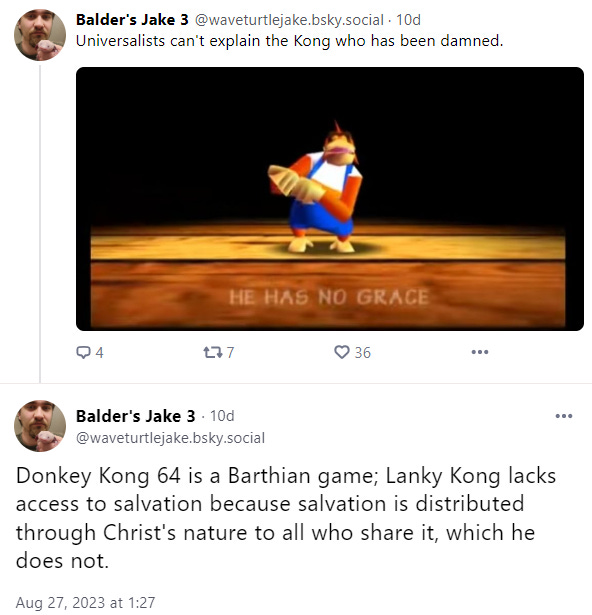This screenshot has height=615, width=592.
Task: Open the more options dots on the second post
Action: coord(564,416)
